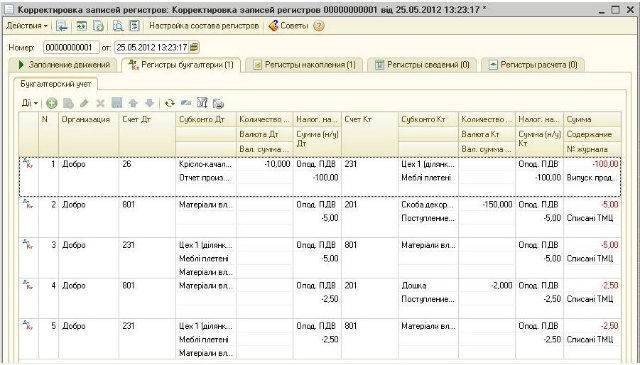Click the Дт/Кт entry icon in row 4
Viewport: 640px width, 365px height.
pos(29,285)
